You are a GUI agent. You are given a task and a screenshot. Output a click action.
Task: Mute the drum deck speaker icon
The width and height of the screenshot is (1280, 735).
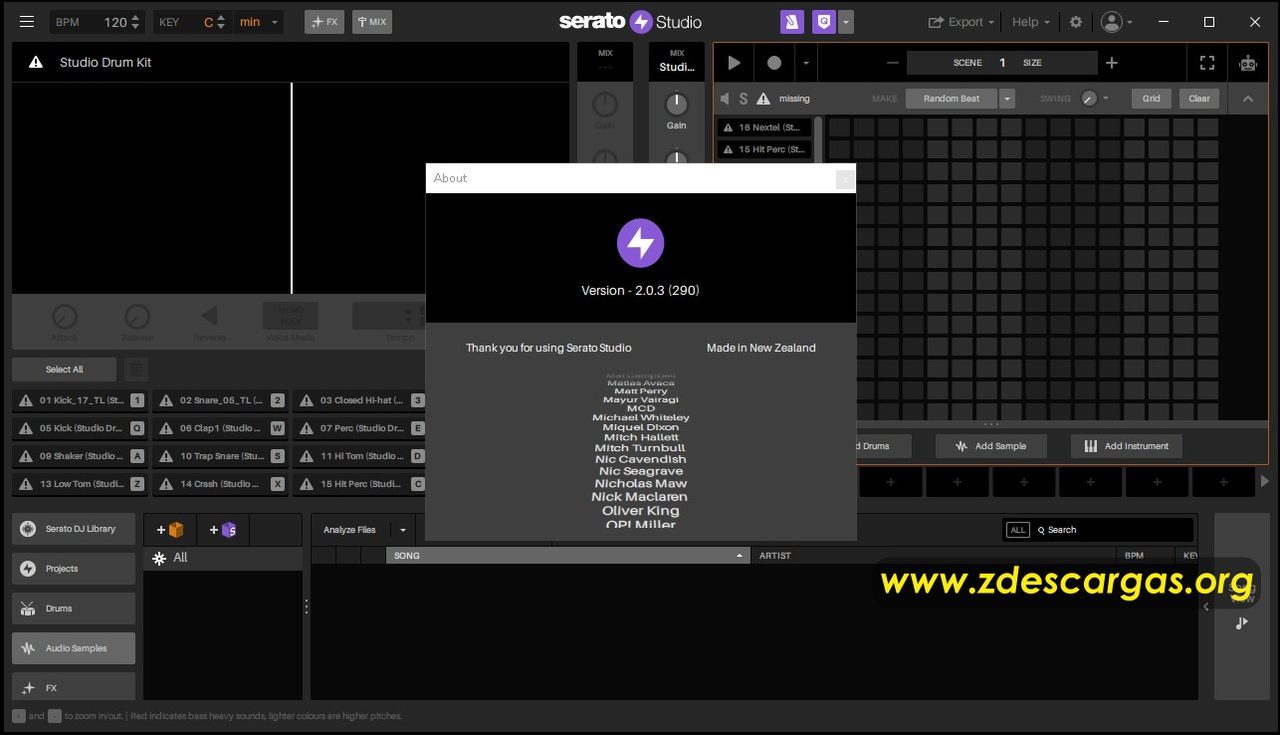click(726, 98)
